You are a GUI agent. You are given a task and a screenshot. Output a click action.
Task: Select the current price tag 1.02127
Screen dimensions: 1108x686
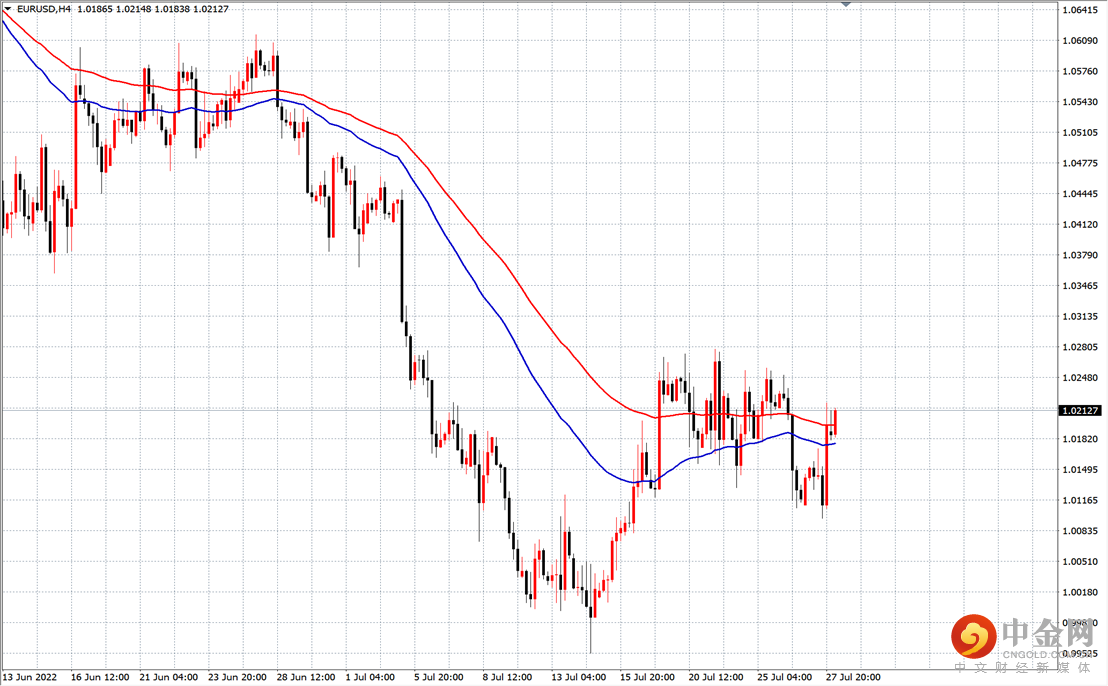pyautogui.click(x=1080, y=410)
